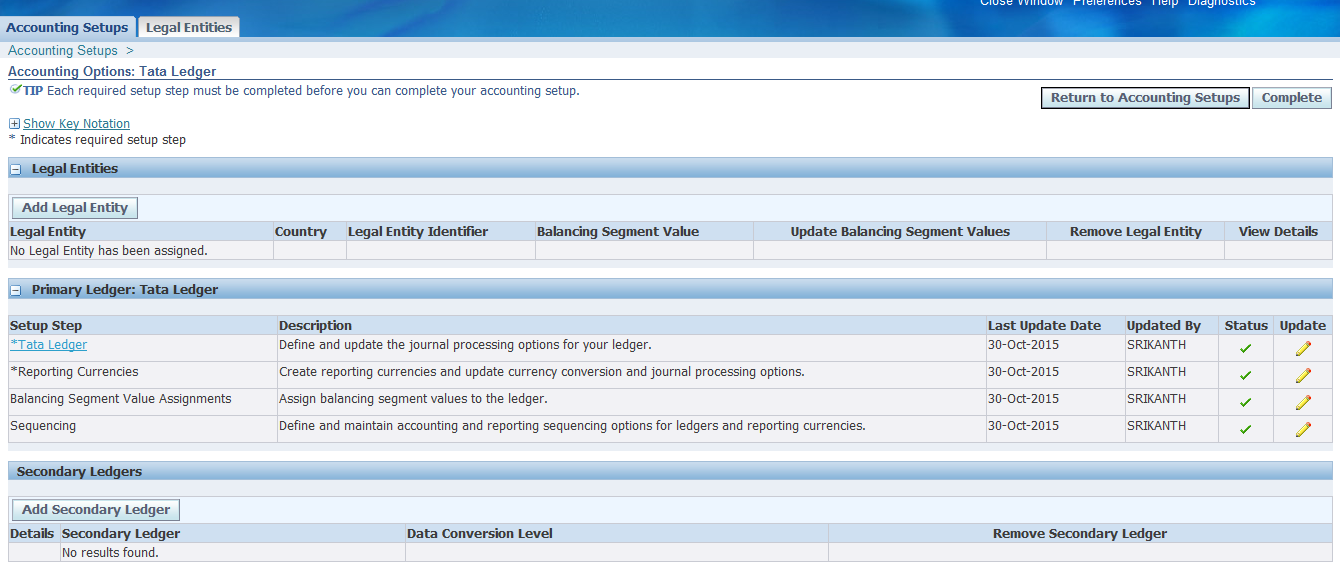Click the Accounting Setups breadcrumb link
This screenshot has height=562, width=1340.
(63, 51)
